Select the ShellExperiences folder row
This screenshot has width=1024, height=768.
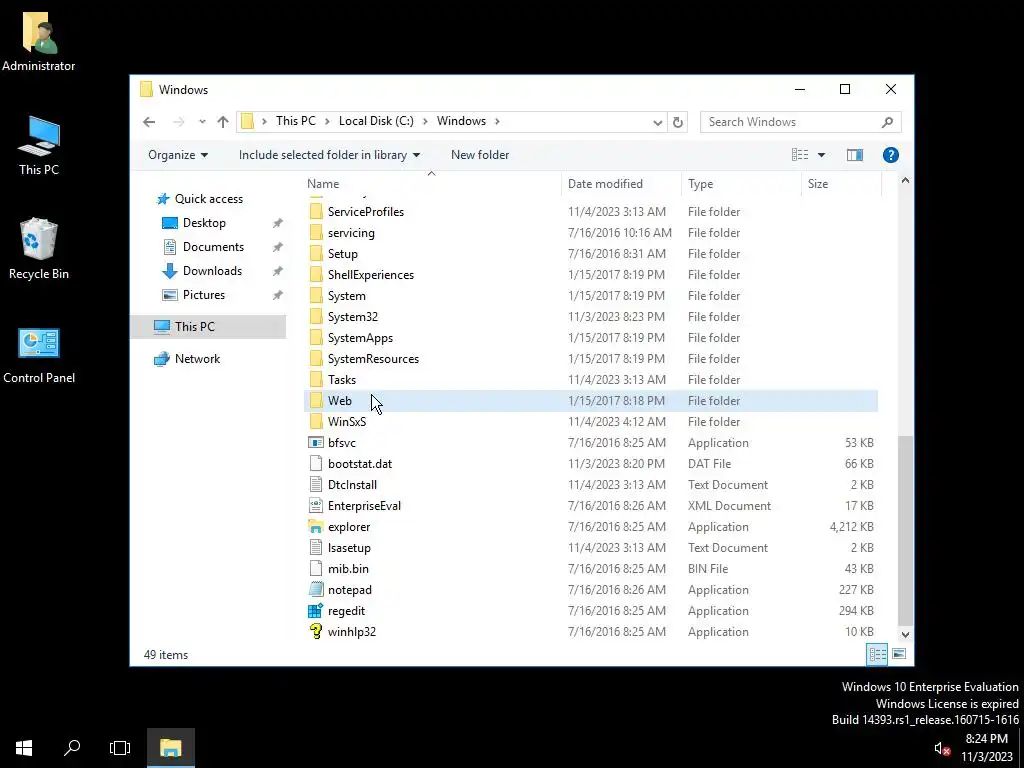point(591,275)
